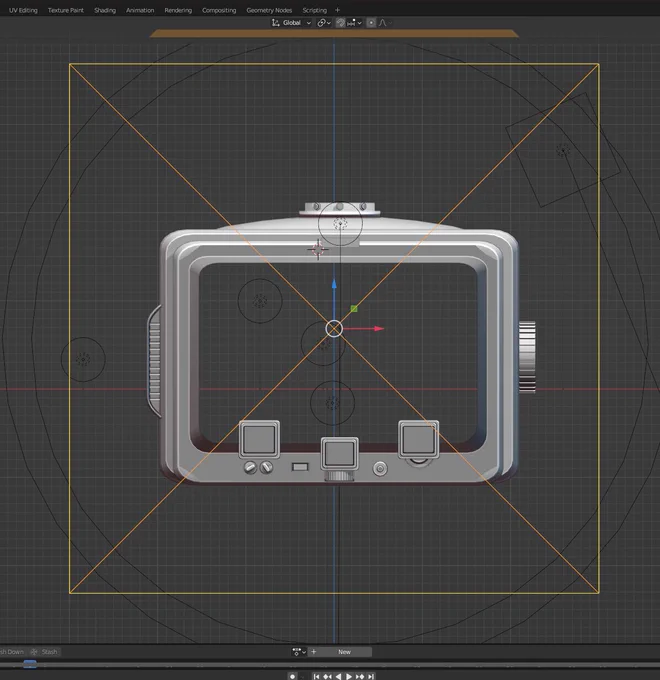Switch to the UV Editing workspace tab
This screenshot has width=660, height=680.
(x=23, y=10)
